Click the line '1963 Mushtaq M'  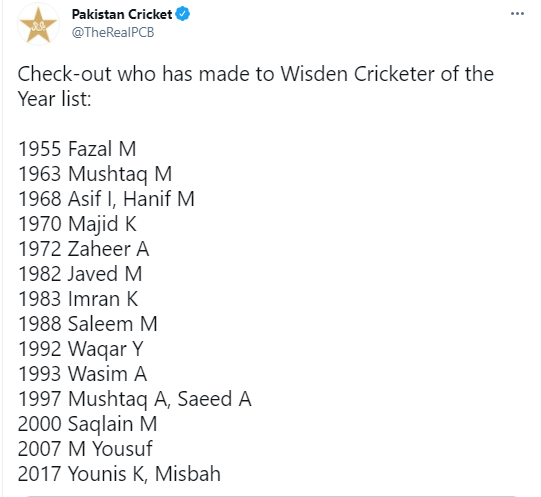click(x=95, y=174)
